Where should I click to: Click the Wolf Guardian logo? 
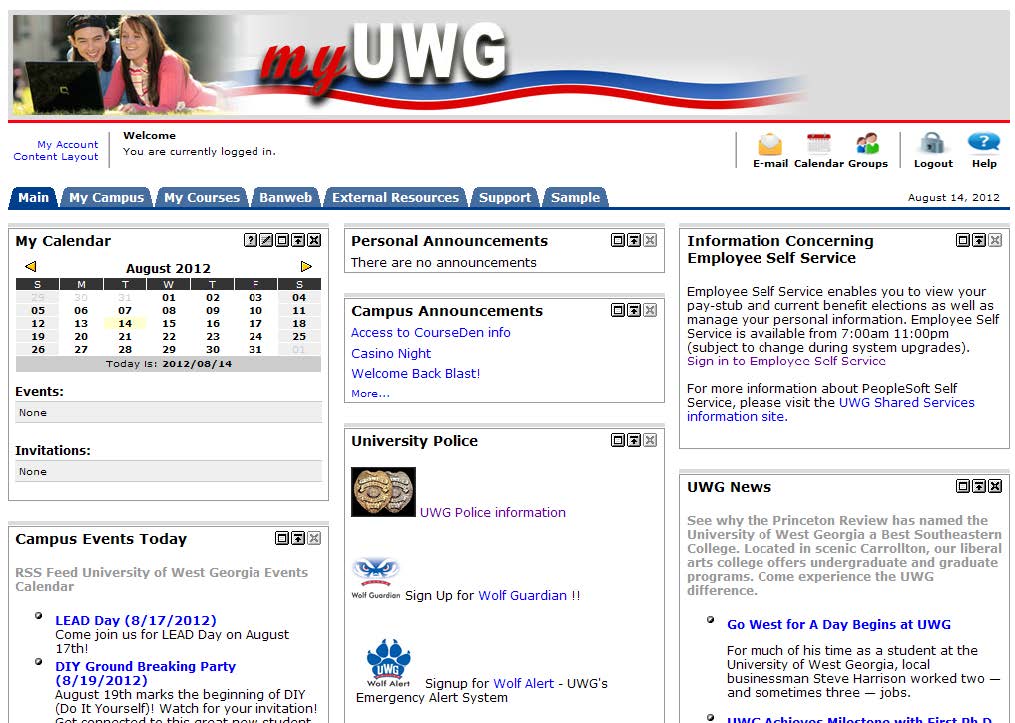tap(375, 579)
